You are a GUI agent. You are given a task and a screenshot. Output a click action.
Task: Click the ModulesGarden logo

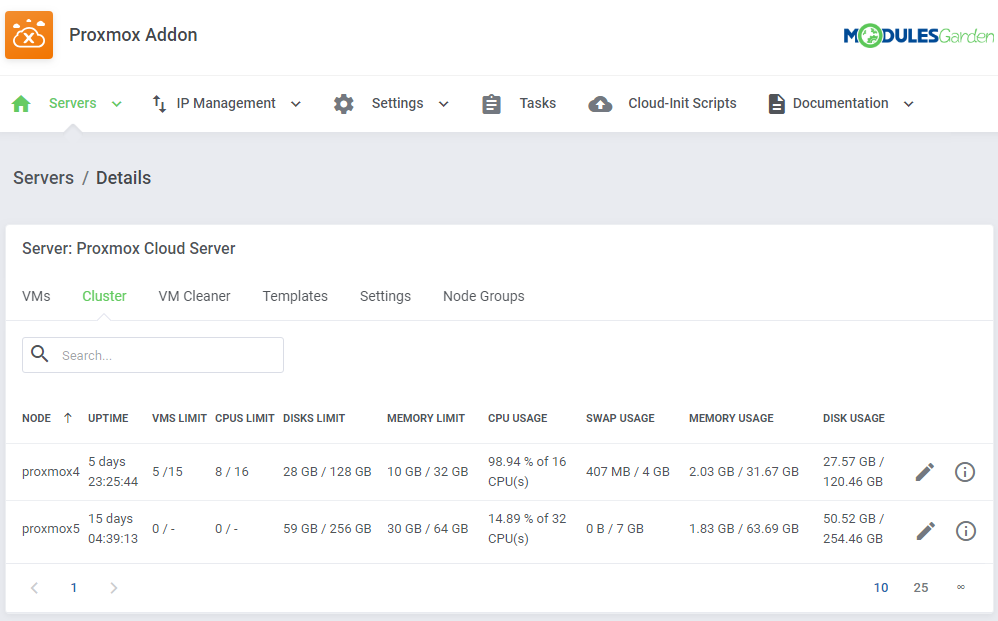(918, 36)
